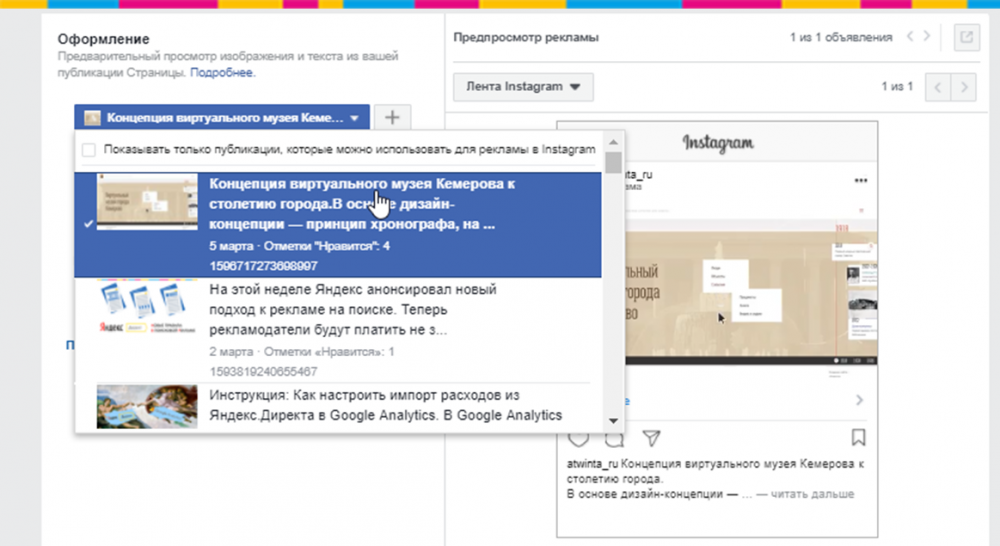The height and width of the screenshot is (546, 1000).
Task: Click 1 из 1 объявления counter
Action: 841,37
